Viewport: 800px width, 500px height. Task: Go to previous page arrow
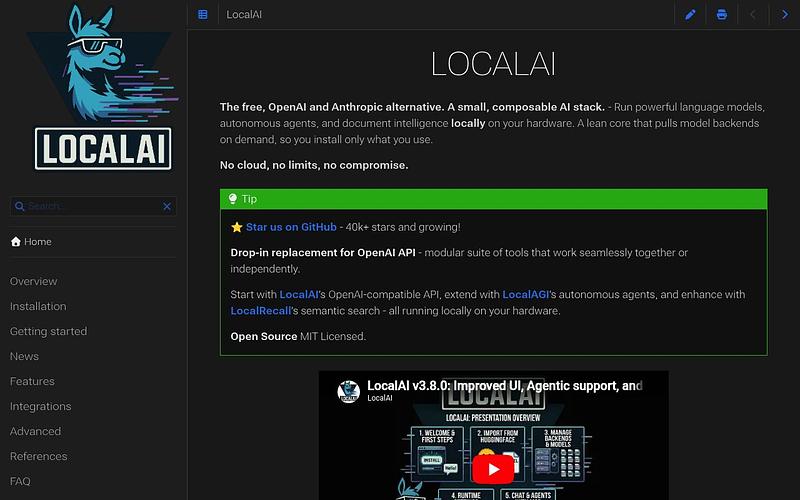[x=753, y=14]
